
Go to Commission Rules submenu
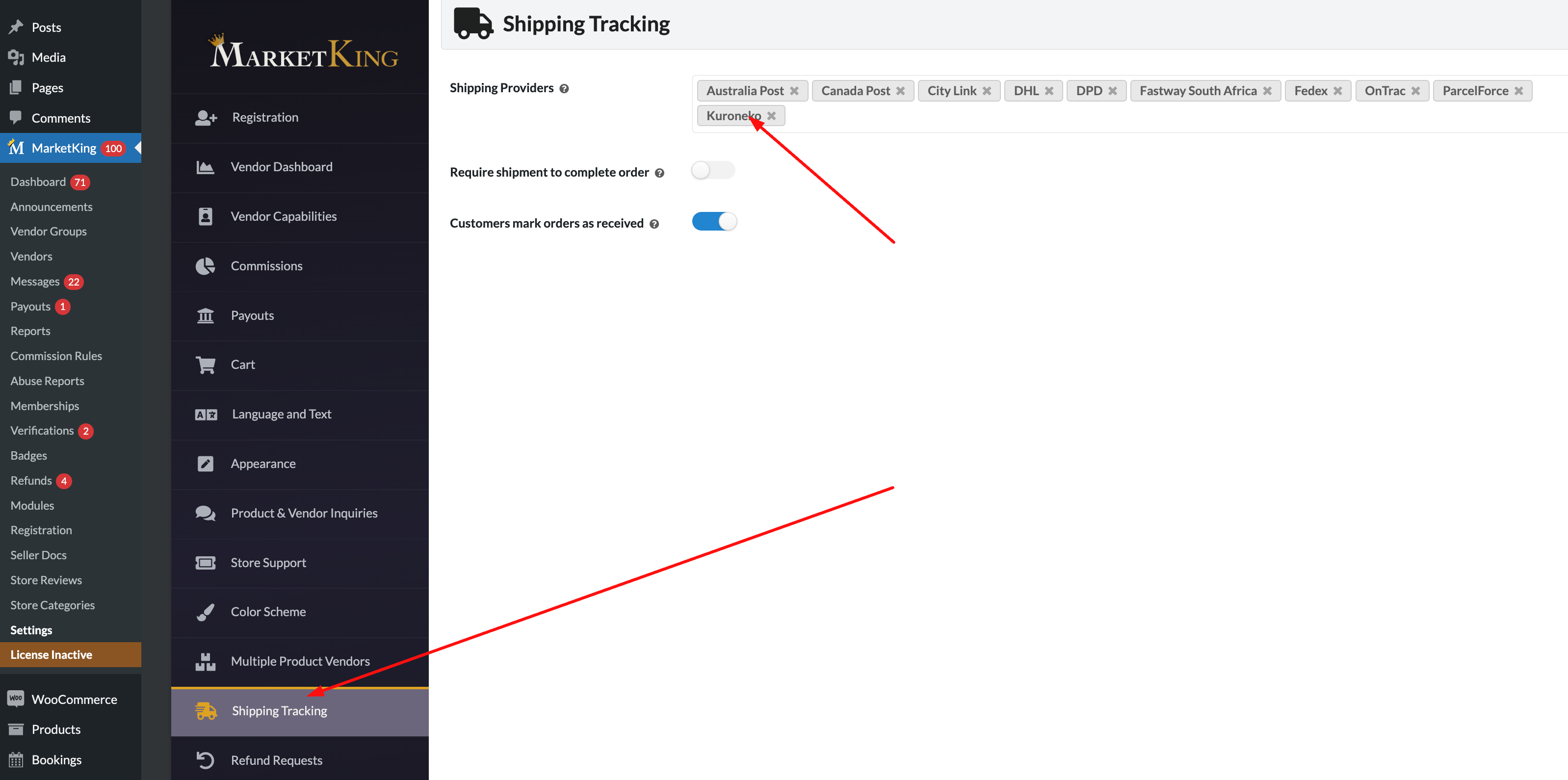coord(56,356)
